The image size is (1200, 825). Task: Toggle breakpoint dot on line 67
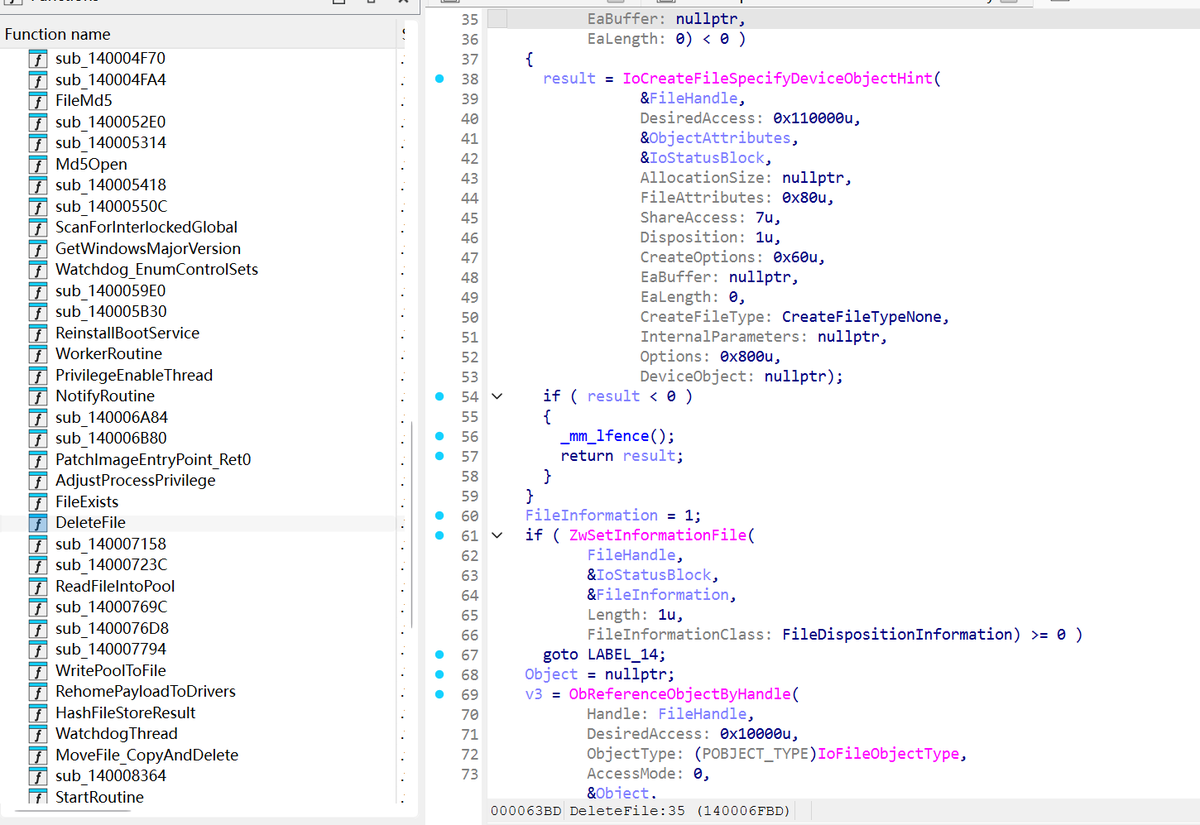click(440, 654)
